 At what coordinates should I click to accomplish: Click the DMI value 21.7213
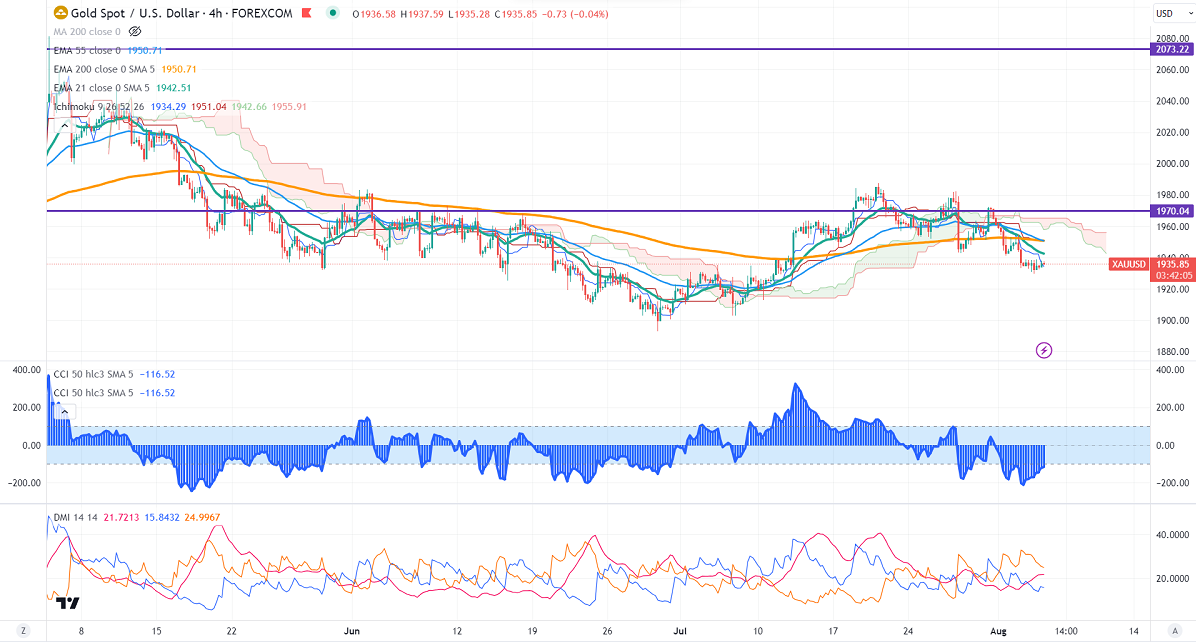tap(121, 517)
